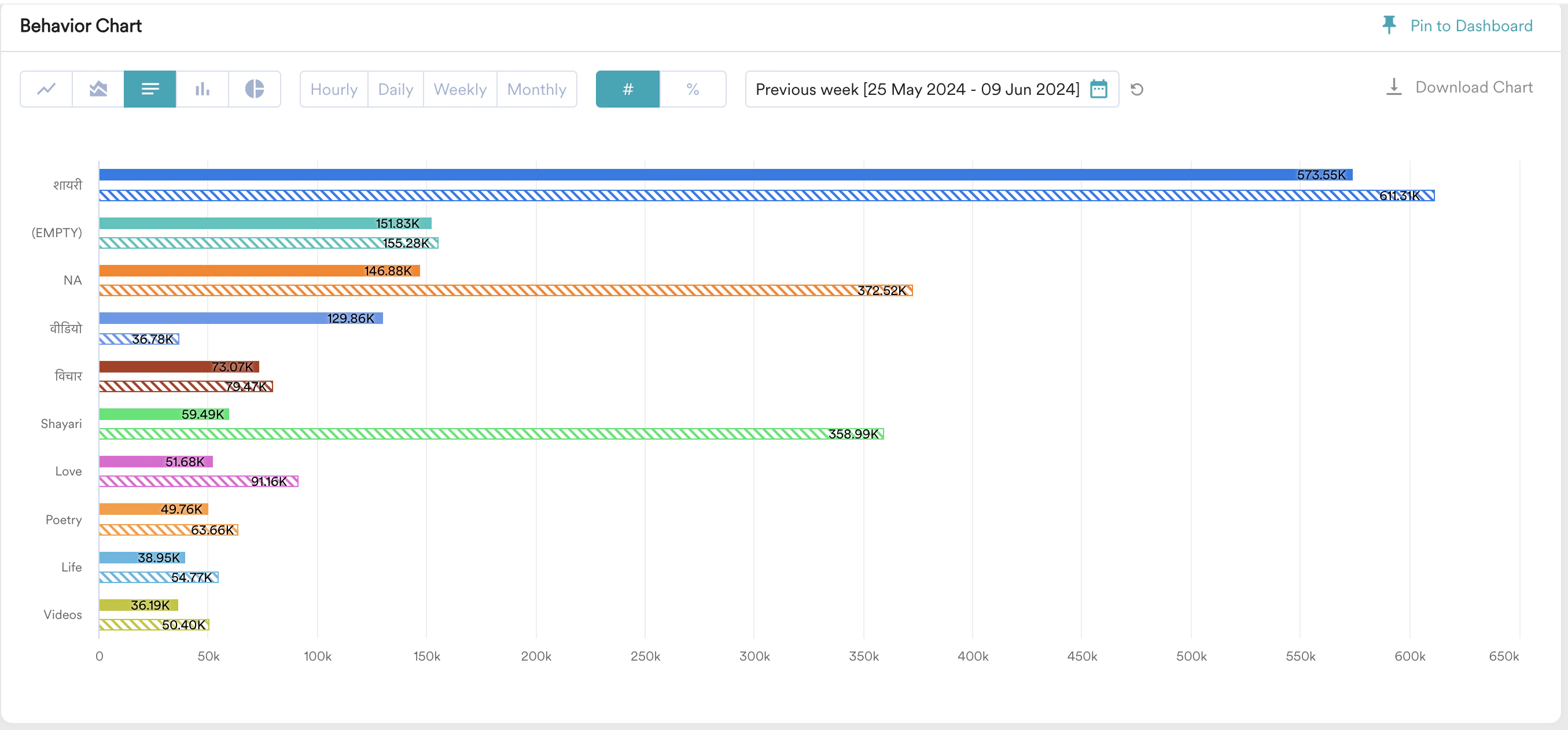Click the reset date range icon

[x=1136, y=90]
